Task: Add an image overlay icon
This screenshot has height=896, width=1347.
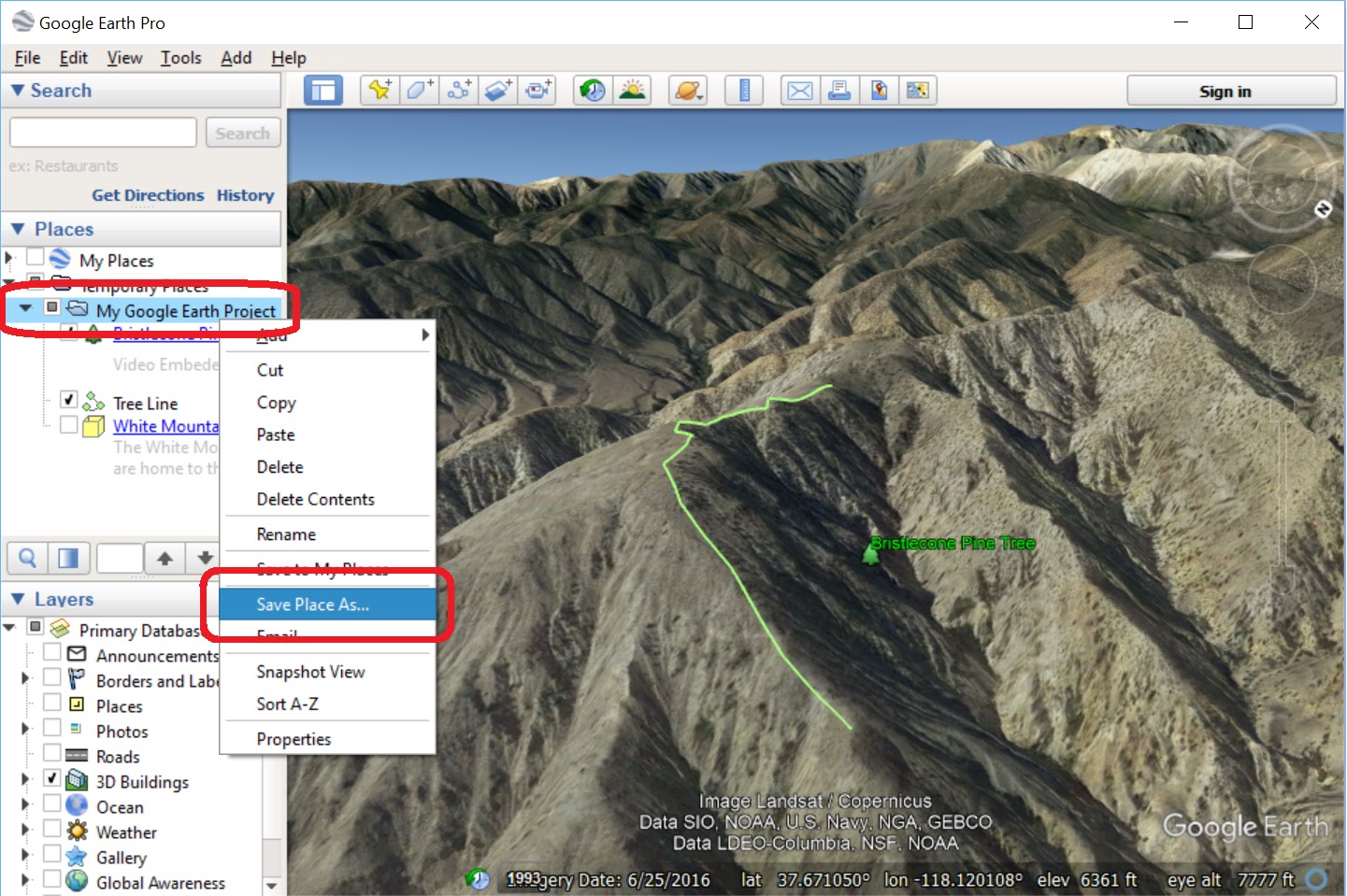Action: click(x=497, y=91)
